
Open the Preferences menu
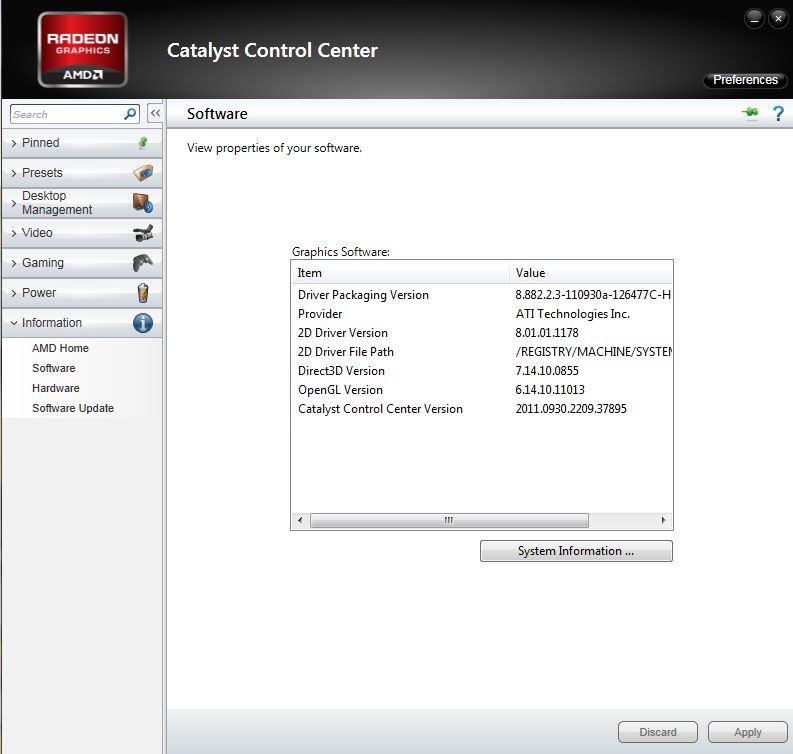[x=745, y=80]
